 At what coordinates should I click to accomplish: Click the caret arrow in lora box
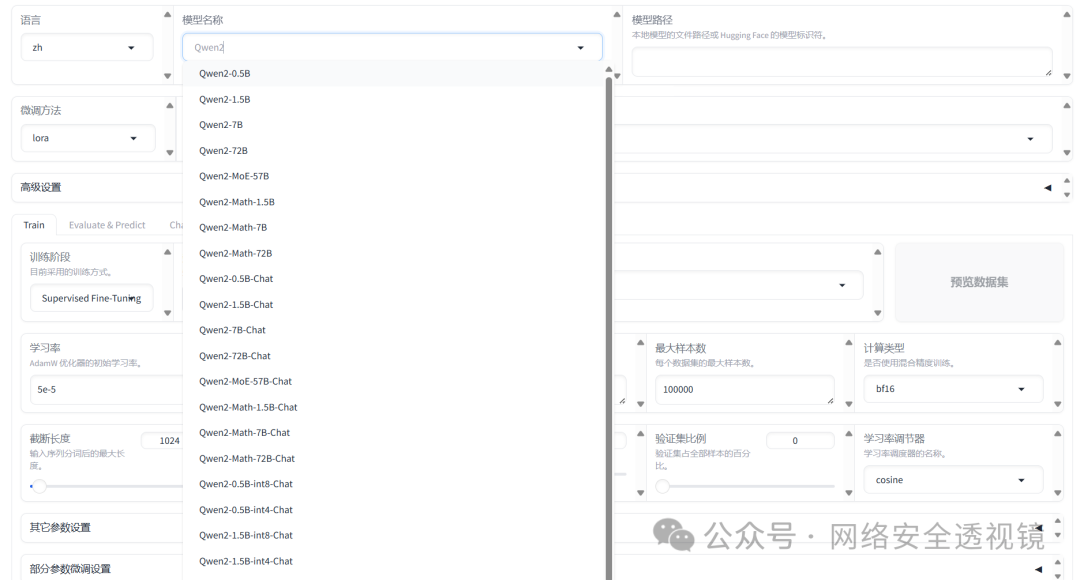pos(134,138)
